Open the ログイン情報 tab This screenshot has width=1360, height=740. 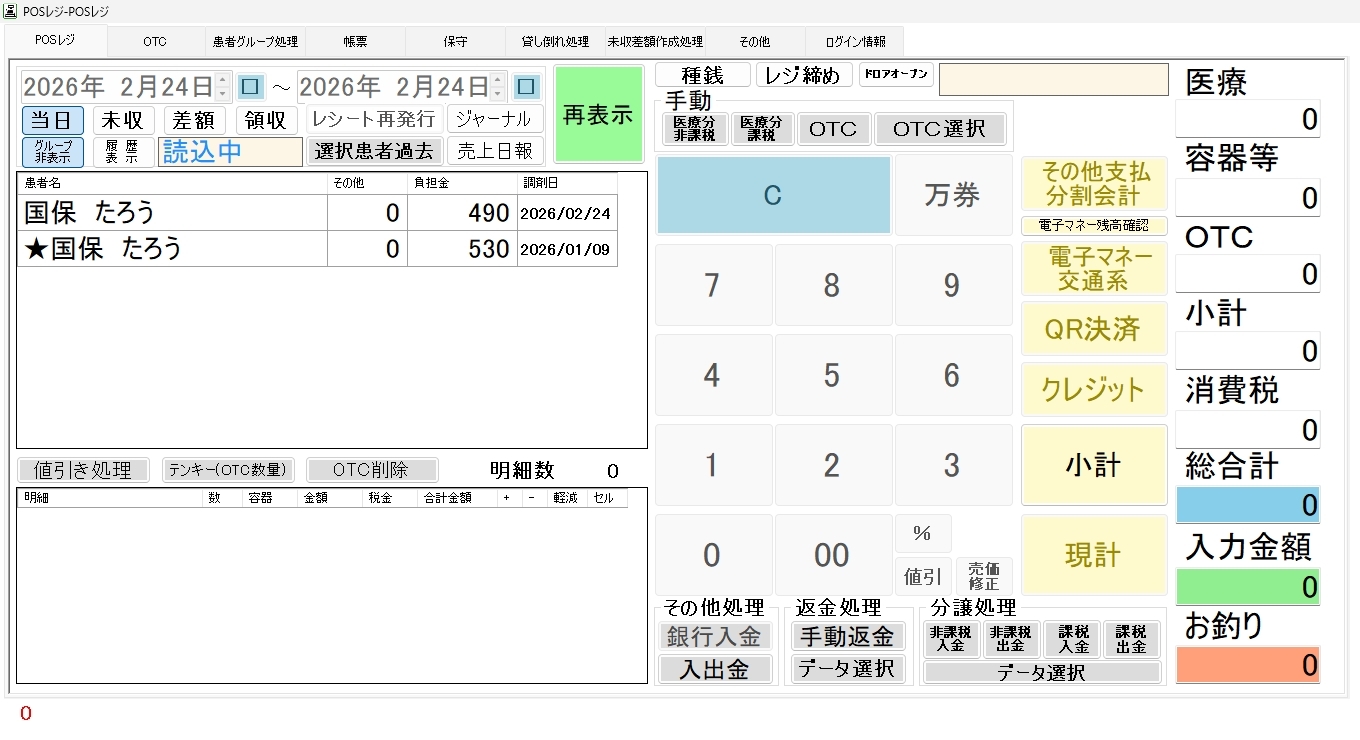tap(855, 42)
